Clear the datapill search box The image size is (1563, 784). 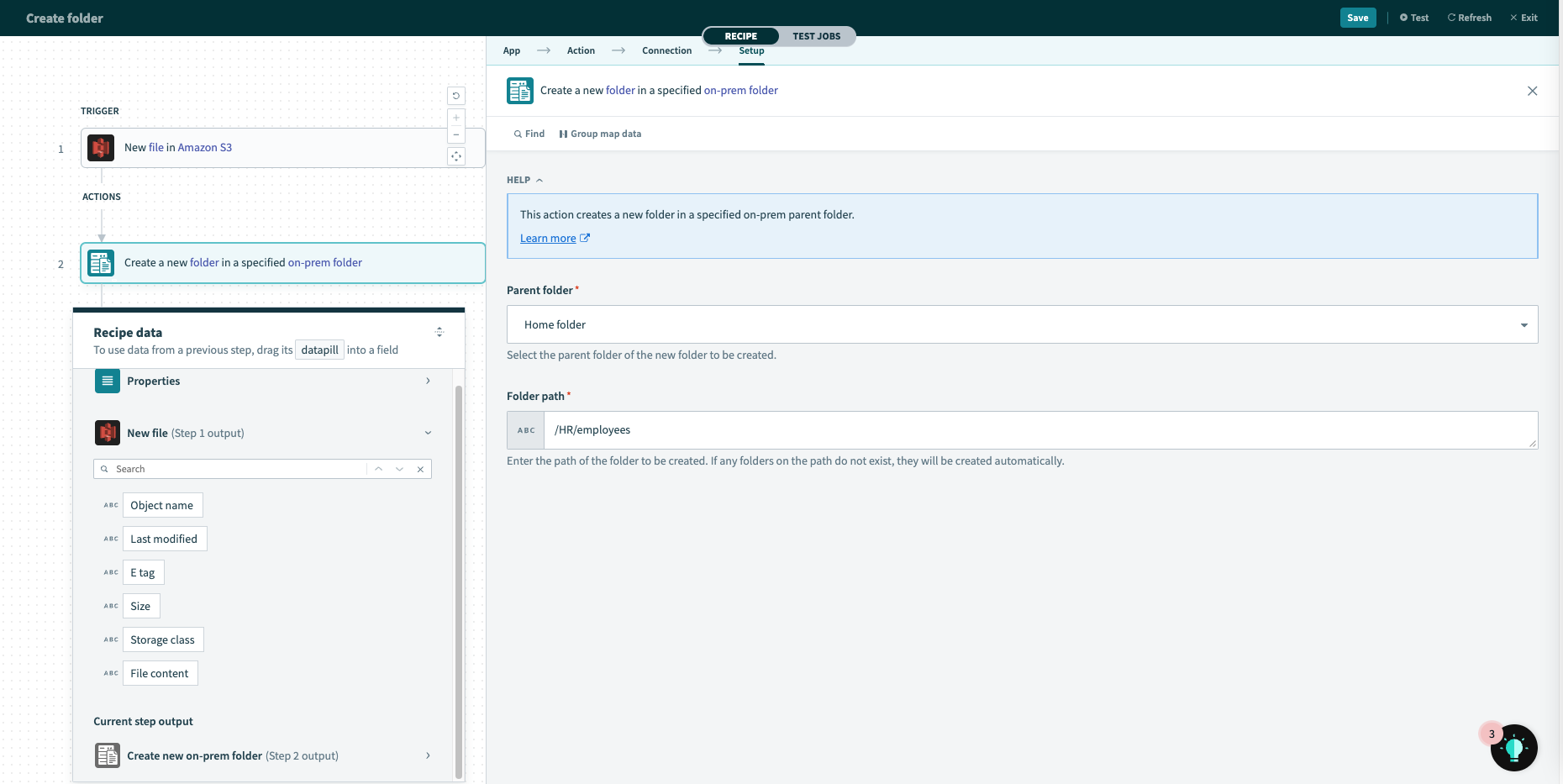point(420,469)
